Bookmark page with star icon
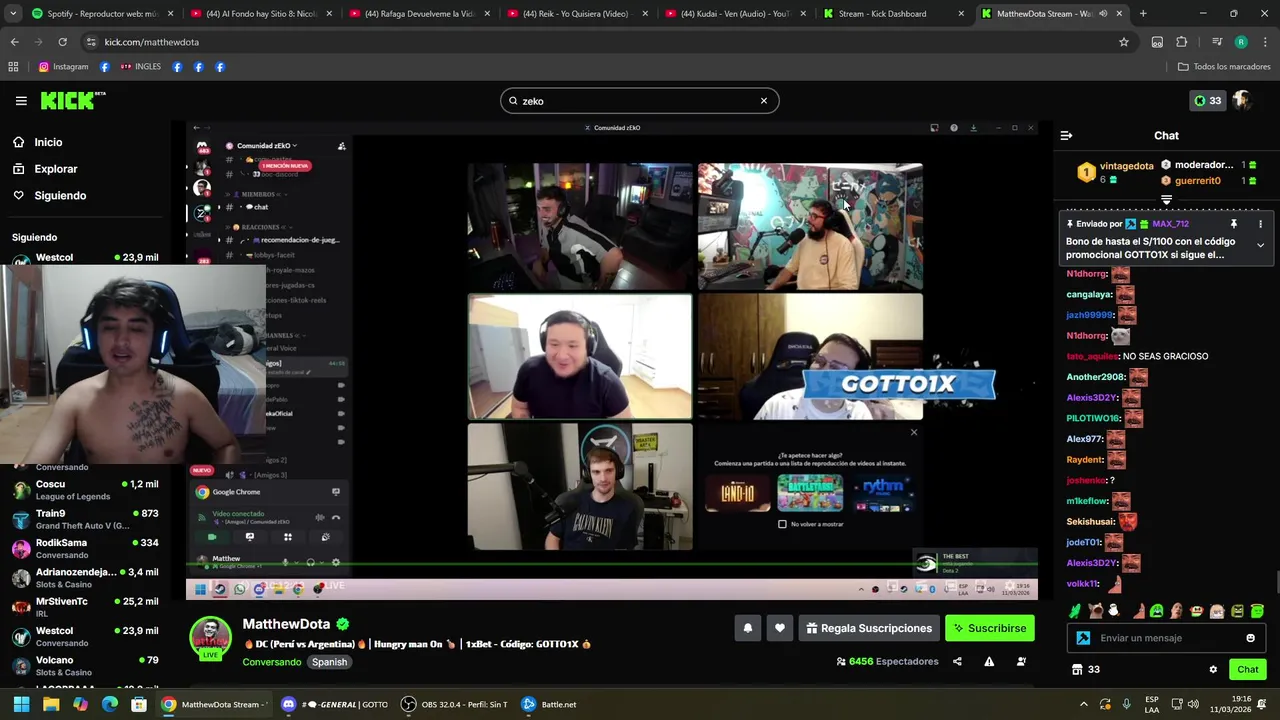1280x720 pixels. [x=1124, y=42]
